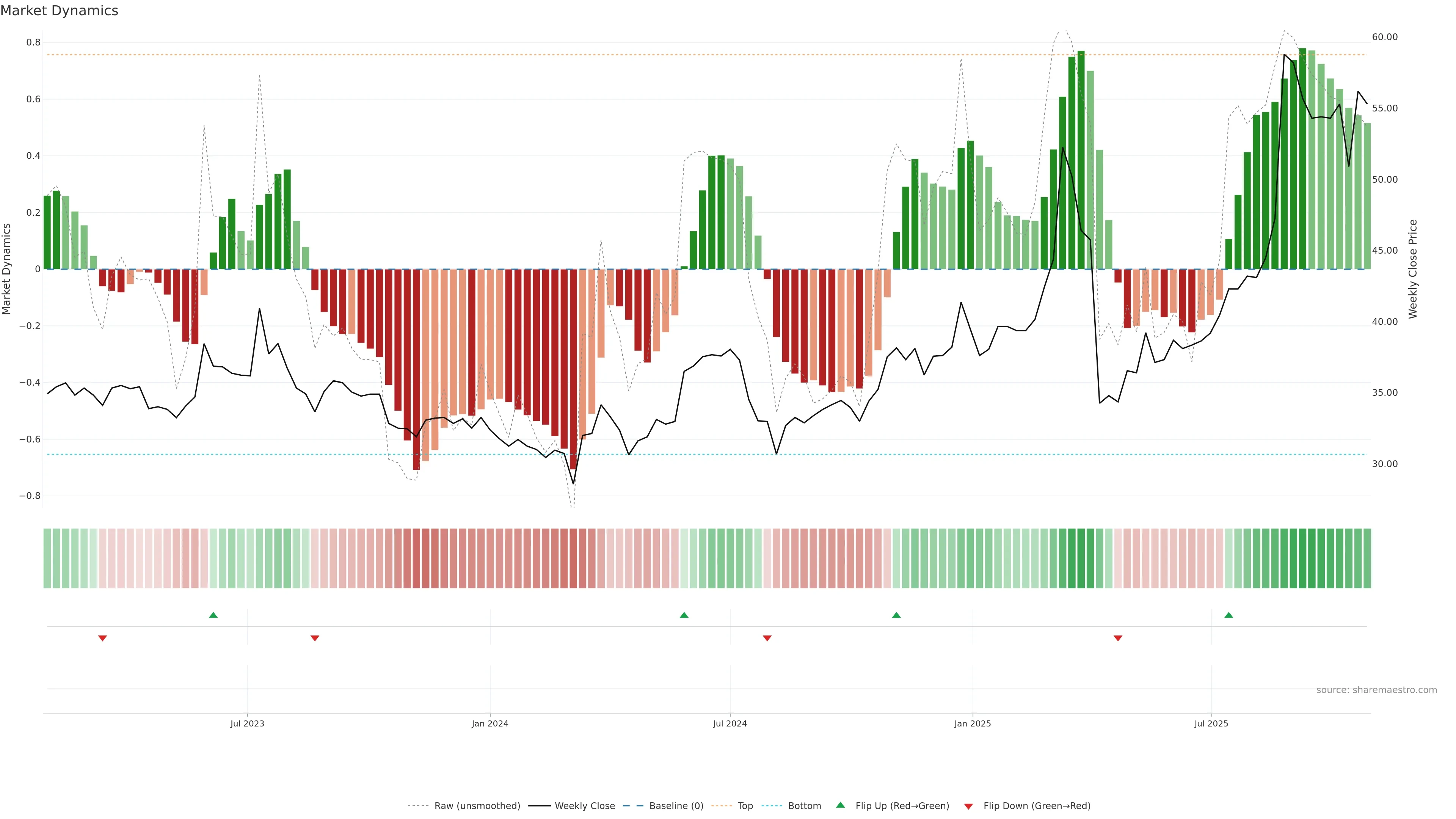Click the leftmost red flip-down triangle marker
The width and height of the screenshot is (1456, 819).
(x=102, y=638)
